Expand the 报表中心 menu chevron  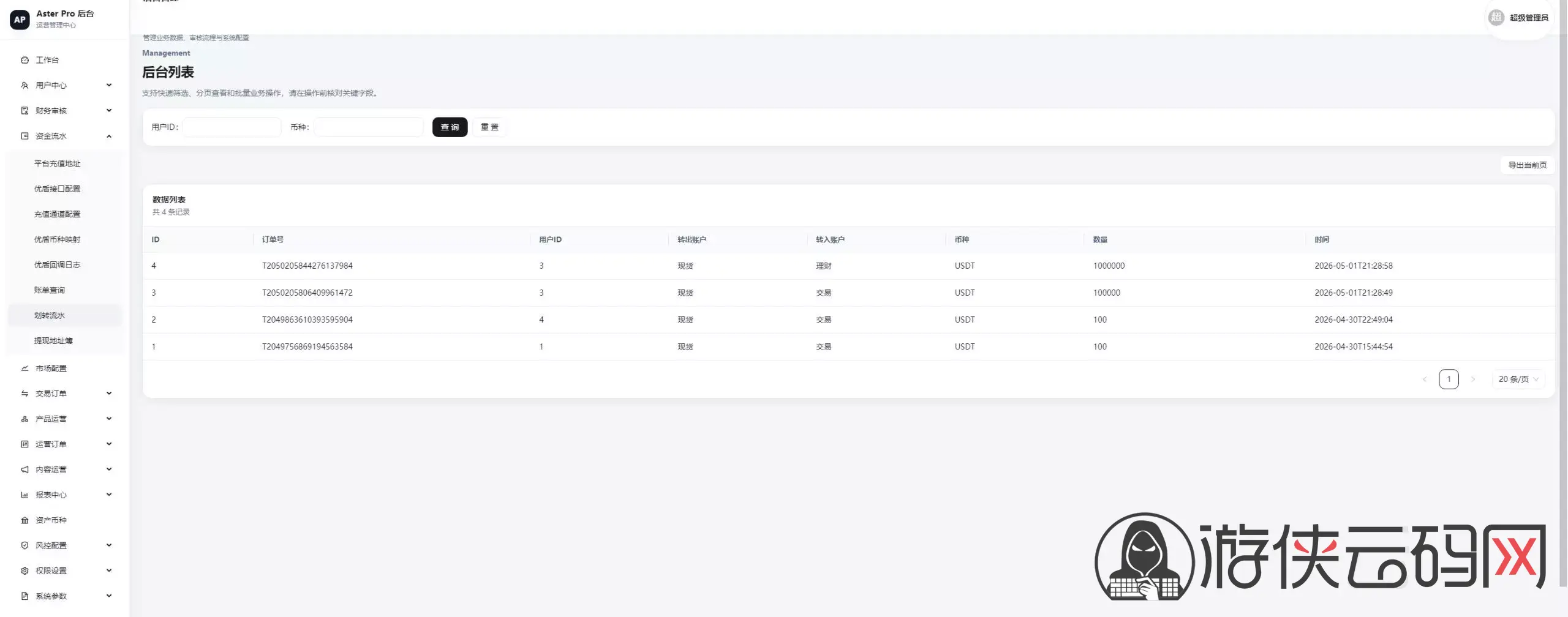(109, 495)
